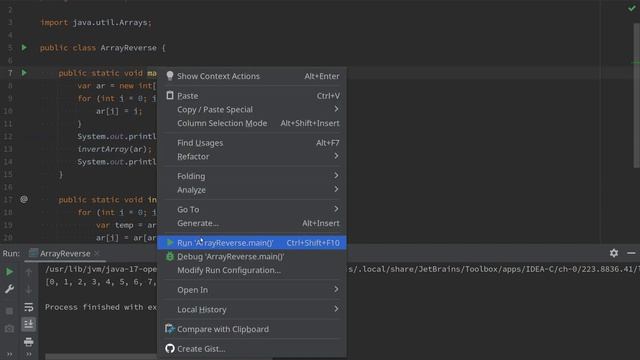Expand the Analyze submenu
This screenshot has width=640, height=360.
coord(252,190)
